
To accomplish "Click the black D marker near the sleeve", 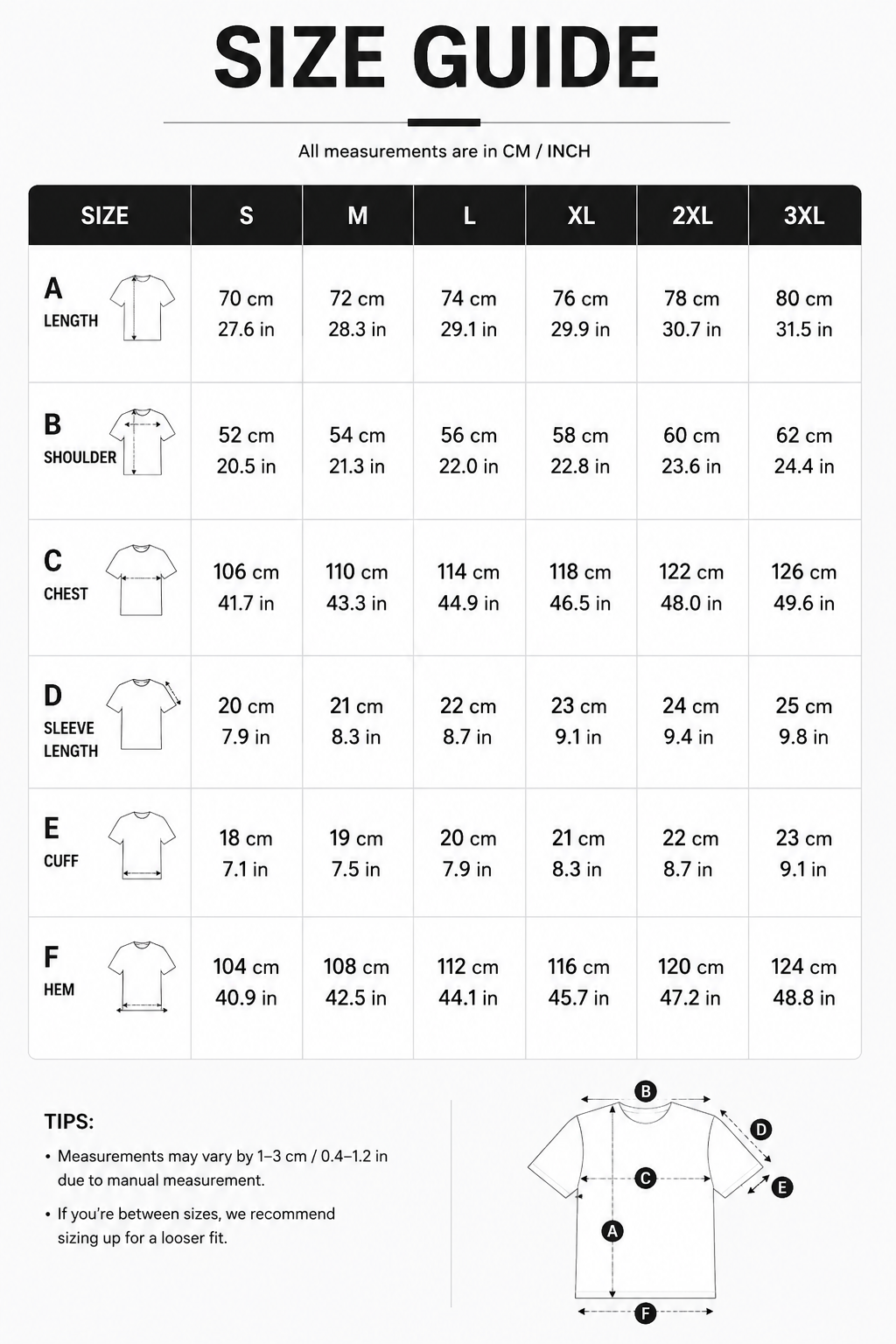I will pos(761,1130).
